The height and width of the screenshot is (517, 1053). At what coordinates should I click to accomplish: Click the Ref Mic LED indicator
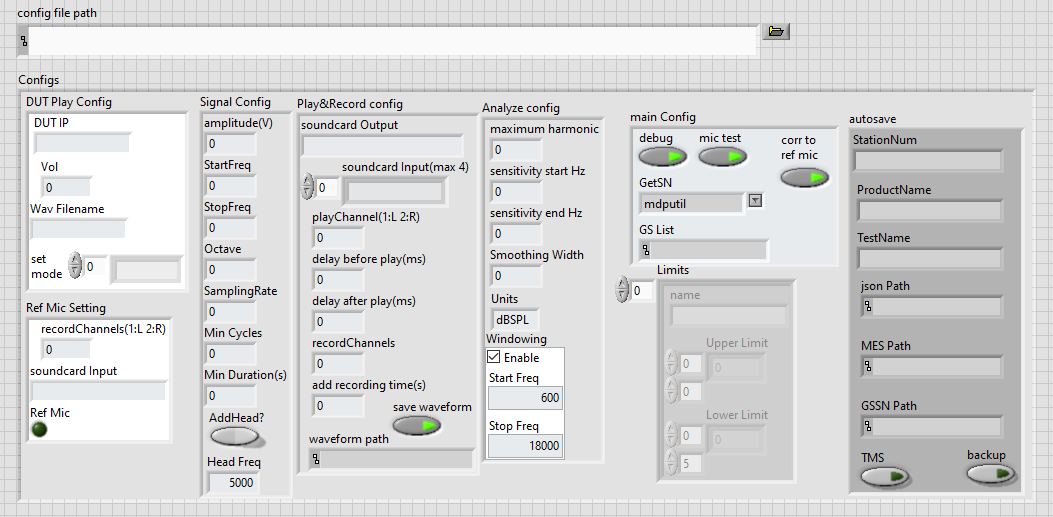[39, 430]
